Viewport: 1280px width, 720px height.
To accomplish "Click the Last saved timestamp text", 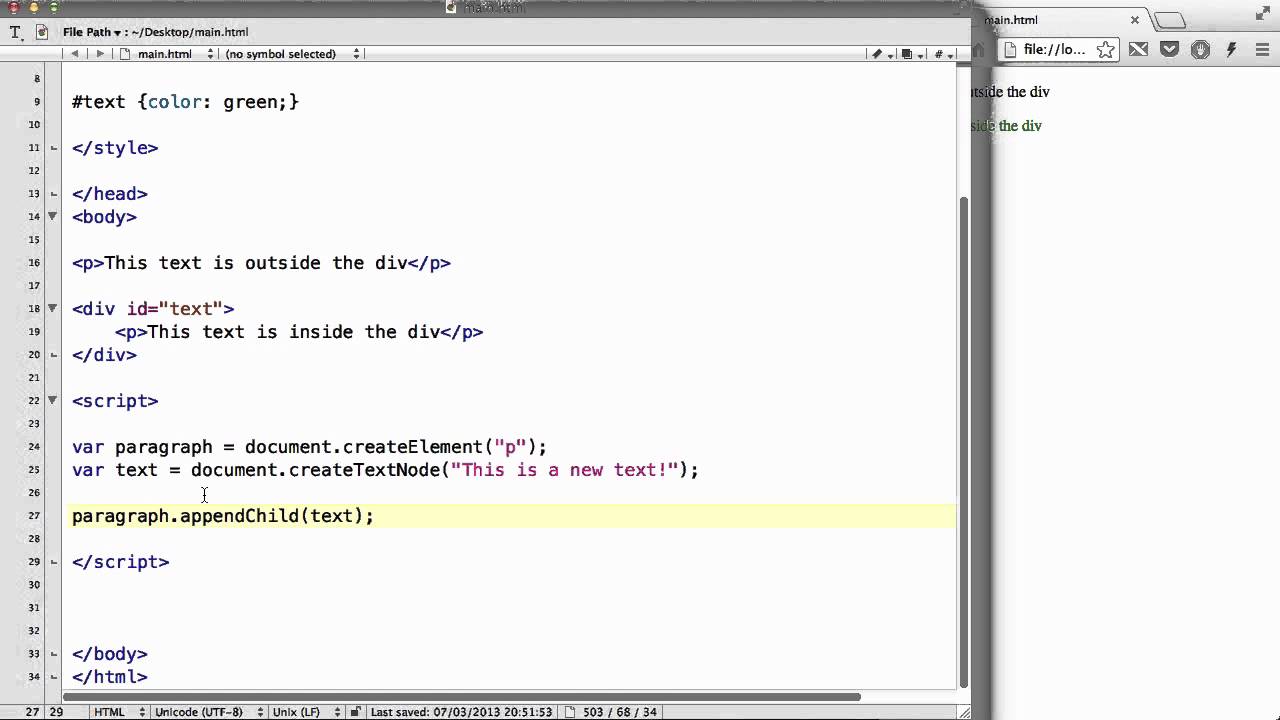I will 461,712.
